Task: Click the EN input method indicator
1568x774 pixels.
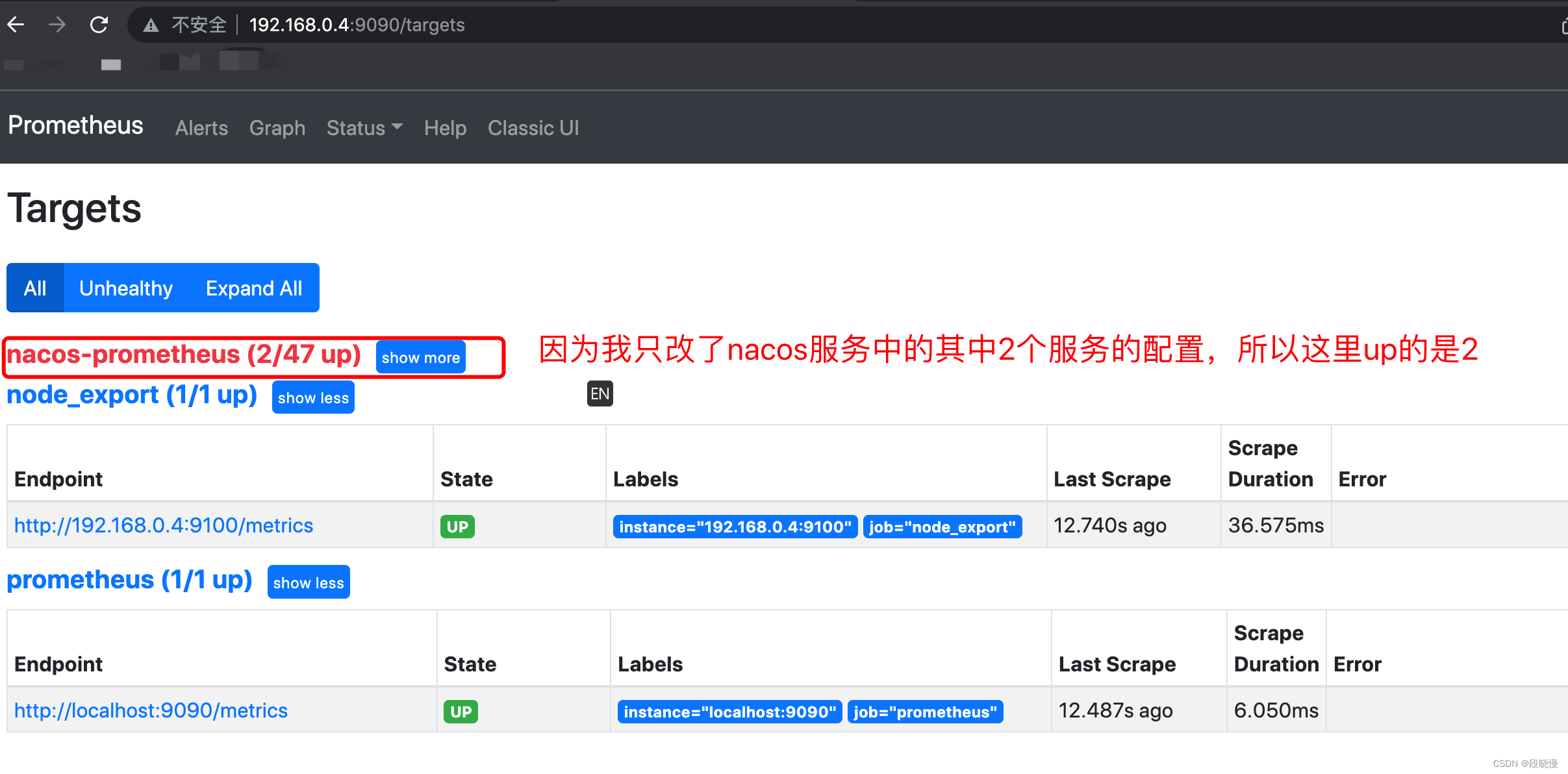Action: point(600,393)
